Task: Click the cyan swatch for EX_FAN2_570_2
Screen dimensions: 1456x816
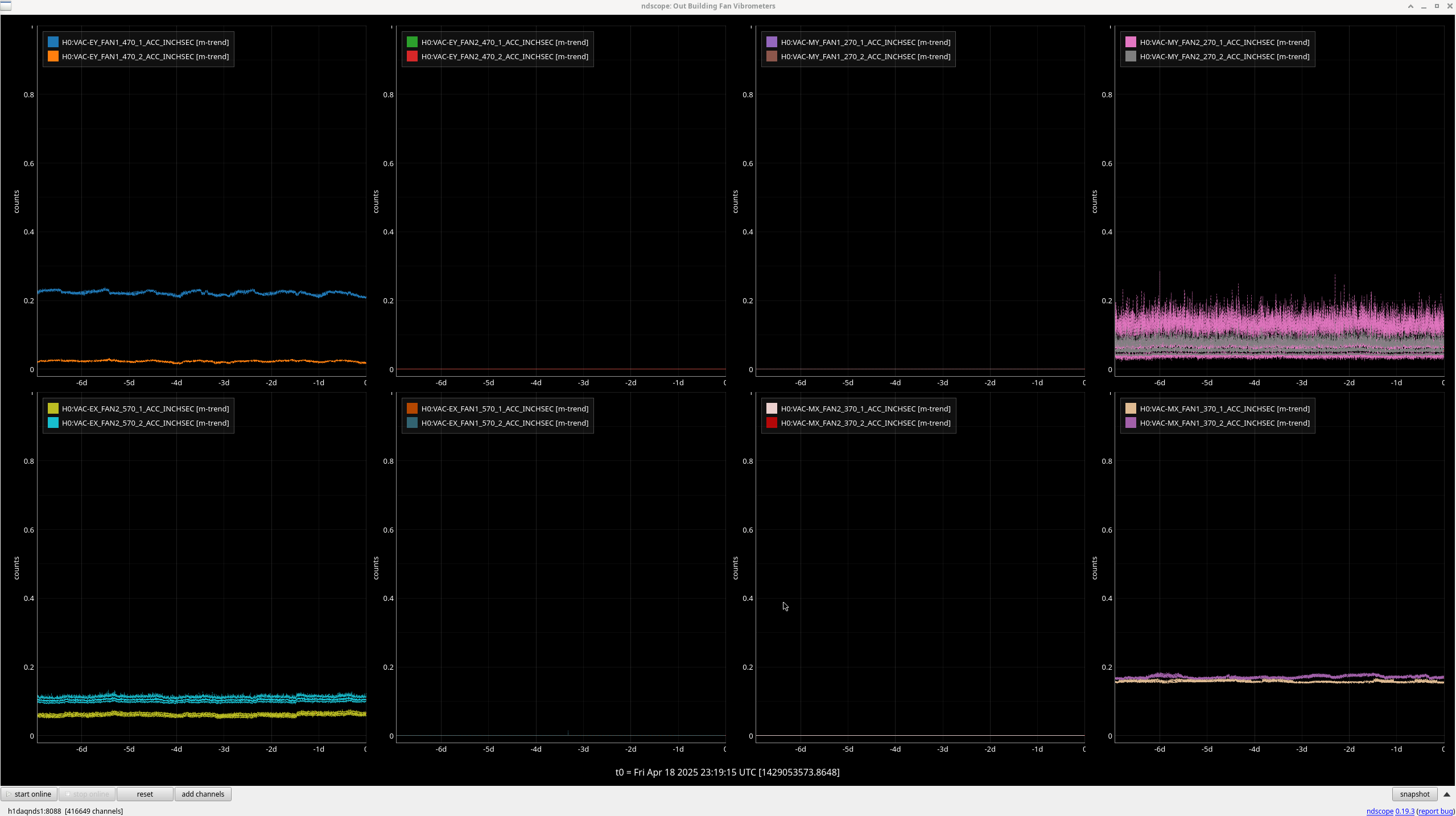Action: click(53, 423)
